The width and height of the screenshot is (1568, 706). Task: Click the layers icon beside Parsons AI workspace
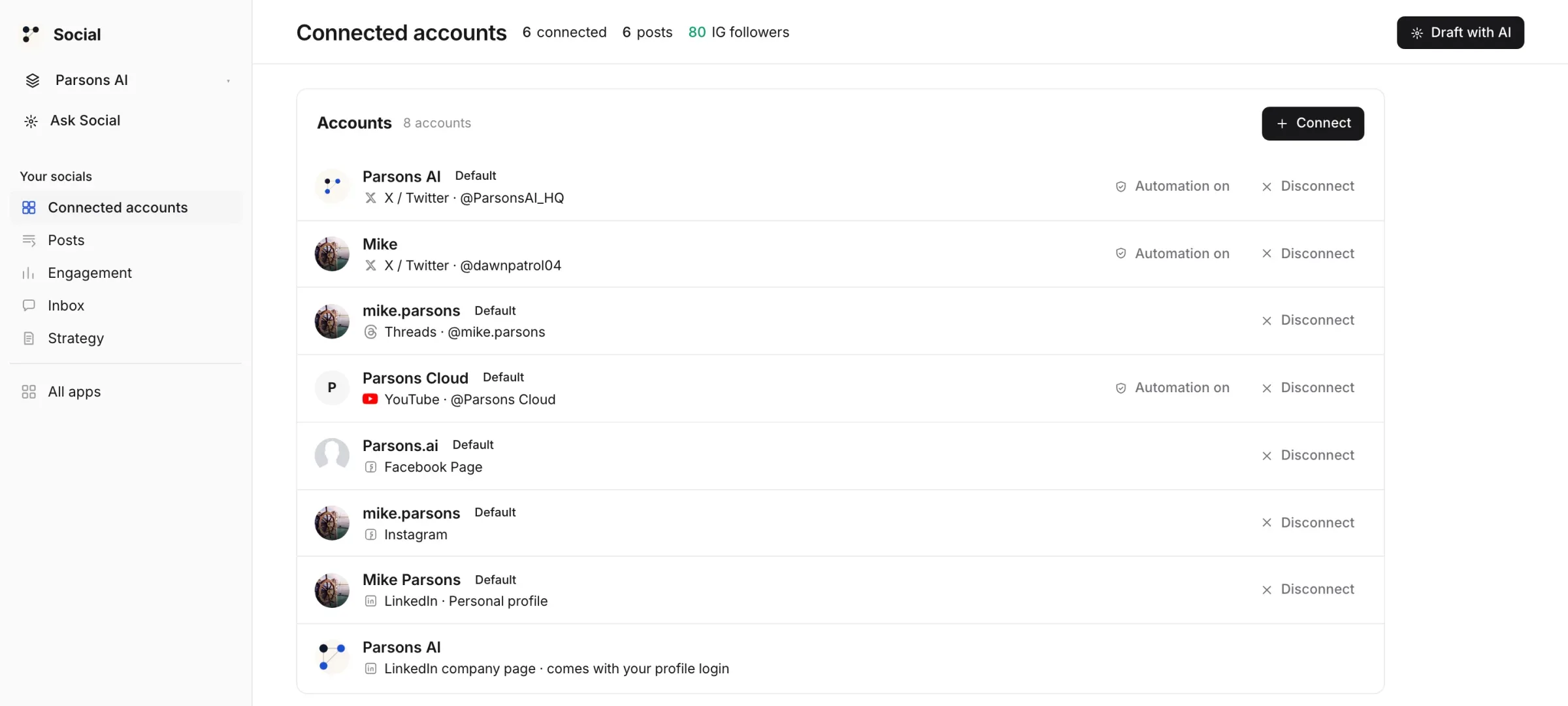coord(33,80)
